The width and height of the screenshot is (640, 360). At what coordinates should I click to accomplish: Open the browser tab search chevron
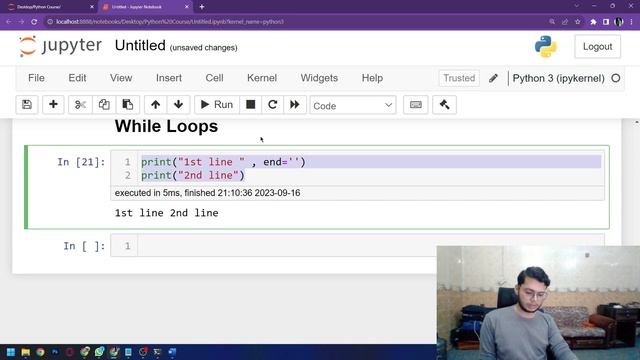point(576,6)
